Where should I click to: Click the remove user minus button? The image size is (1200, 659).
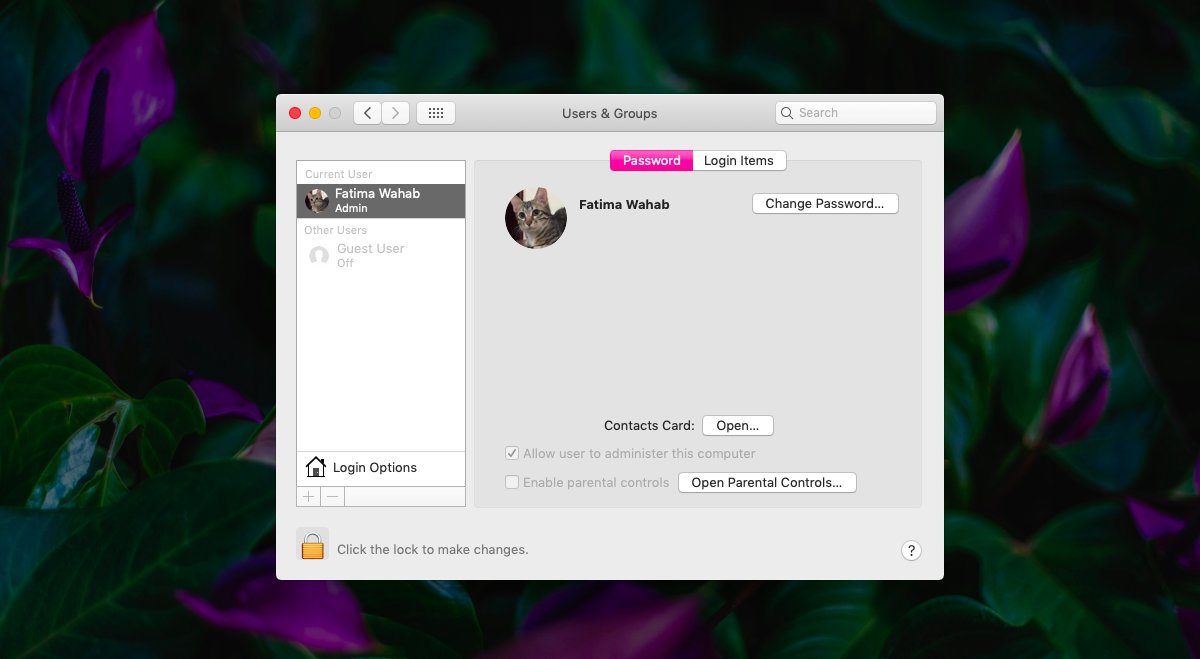[x=333, y=496]
